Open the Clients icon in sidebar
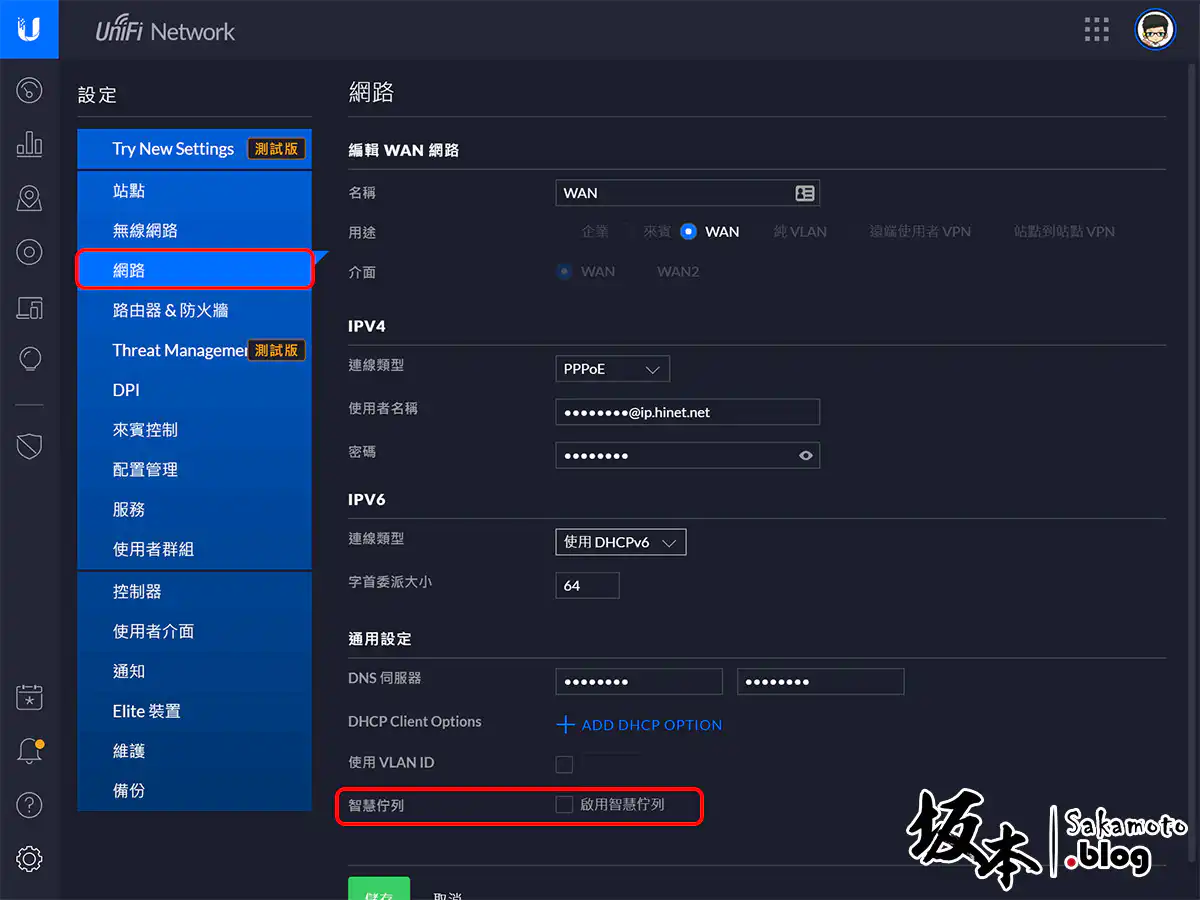 (x=29, y=253)
